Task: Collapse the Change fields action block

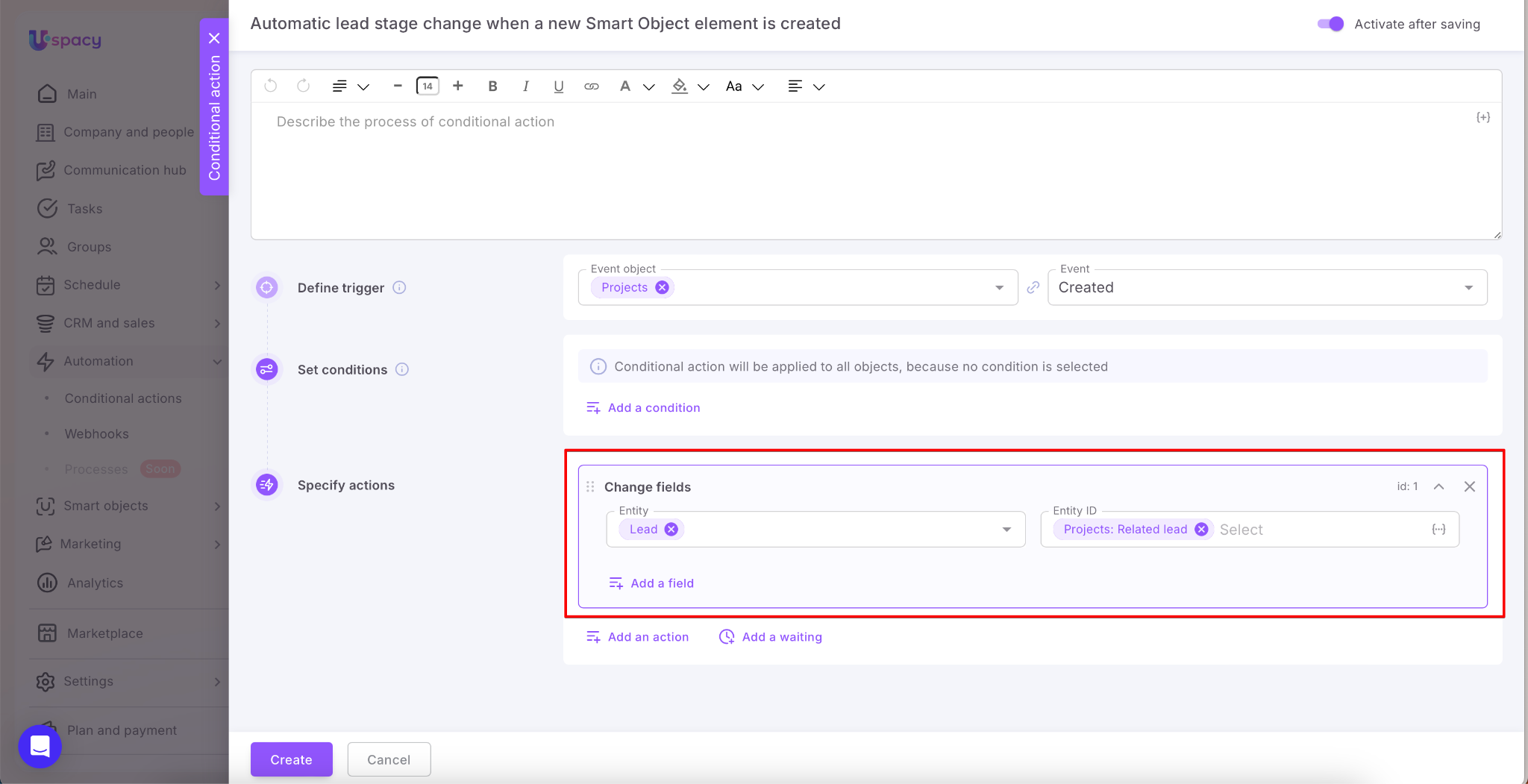Action: (1438, 486)
